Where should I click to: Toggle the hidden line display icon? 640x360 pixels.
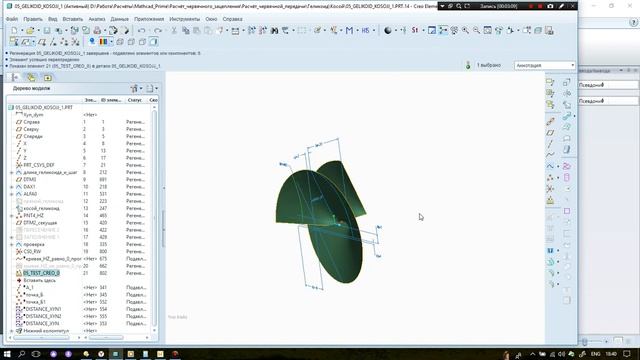[131, 42]
